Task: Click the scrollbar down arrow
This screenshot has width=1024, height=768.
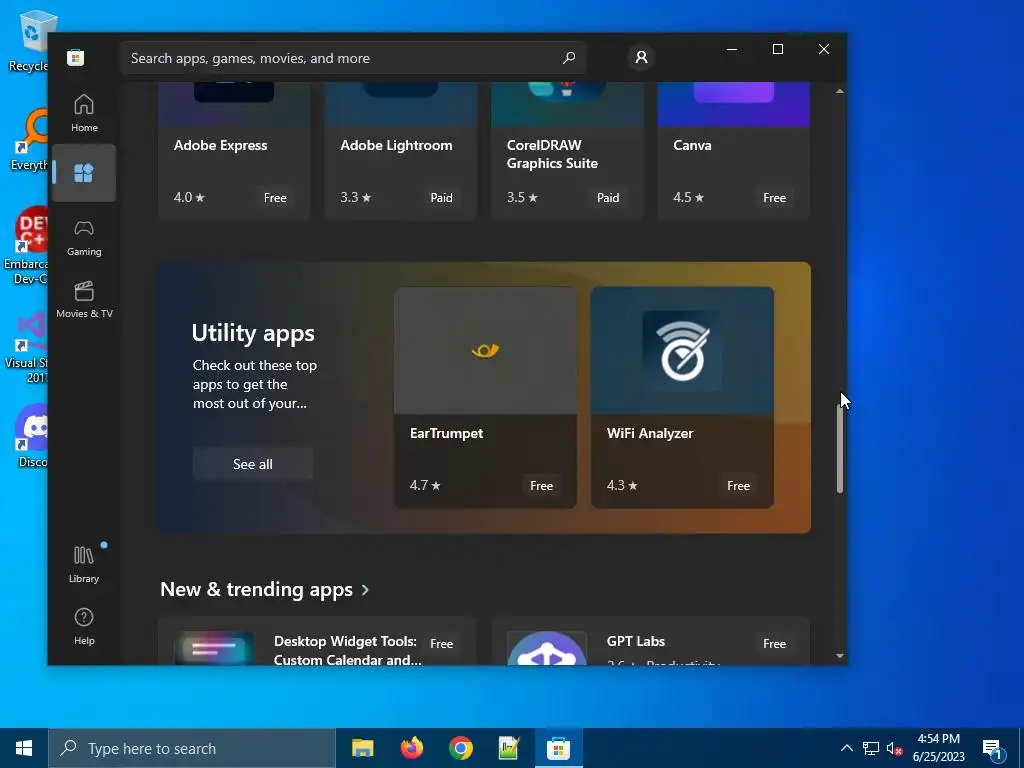Action: pyautogui.click(x=840, y=656)
